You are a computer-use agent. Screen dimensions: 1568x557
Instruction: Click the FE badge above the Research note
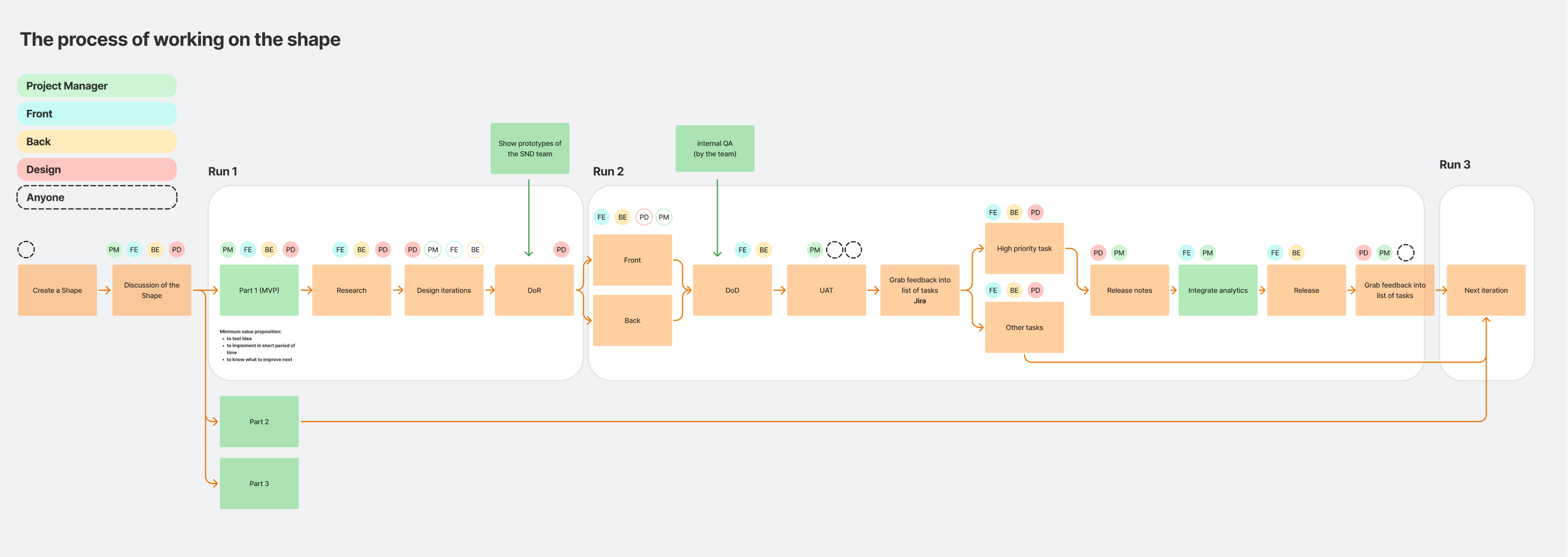pyautogui.click(x=340, y=250)
